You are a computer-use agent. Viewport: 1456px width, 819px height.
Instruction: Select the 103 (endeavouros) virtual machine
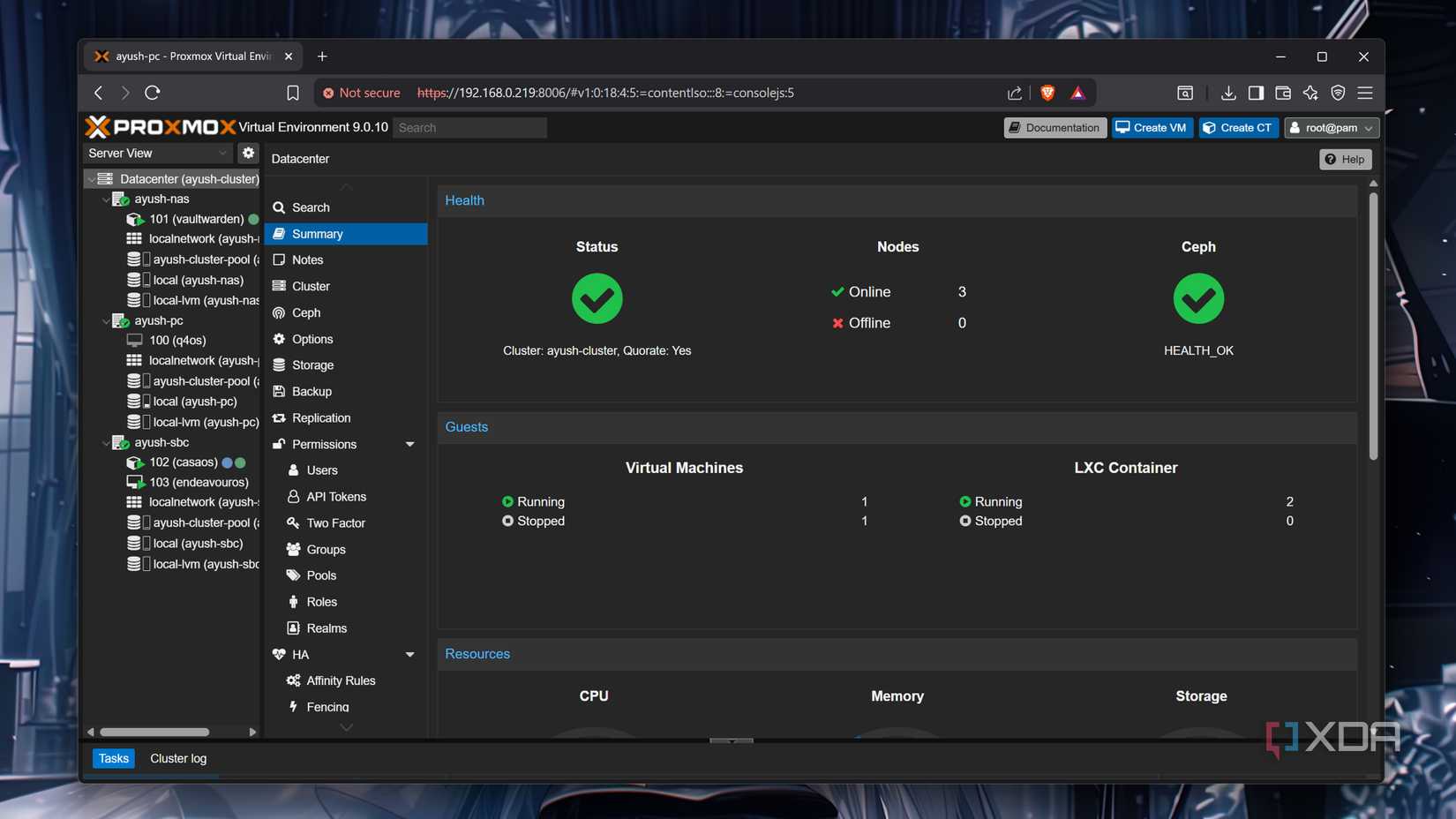pos(199,482)
